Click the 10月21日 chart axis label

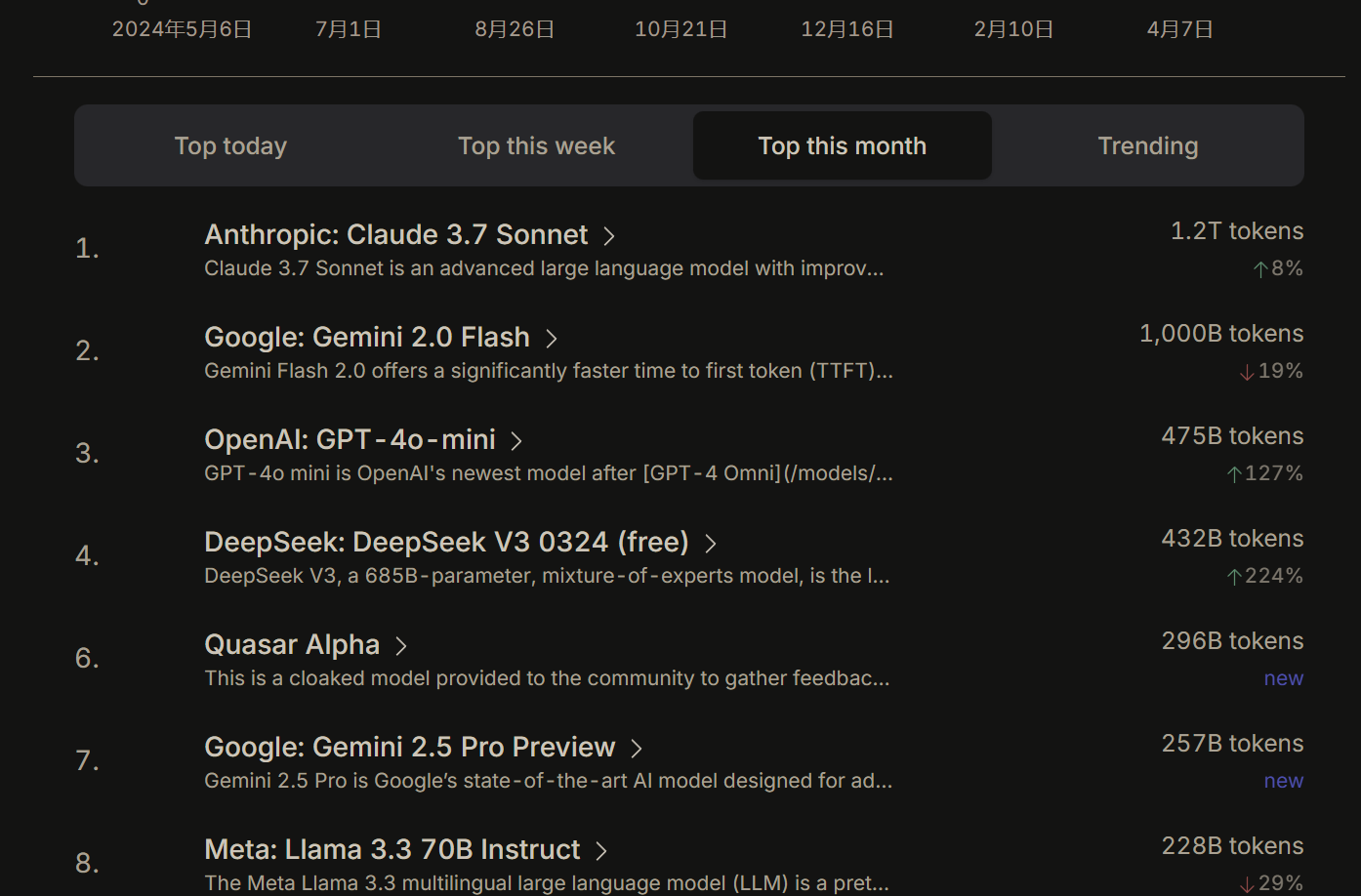[x=681, y=29]
